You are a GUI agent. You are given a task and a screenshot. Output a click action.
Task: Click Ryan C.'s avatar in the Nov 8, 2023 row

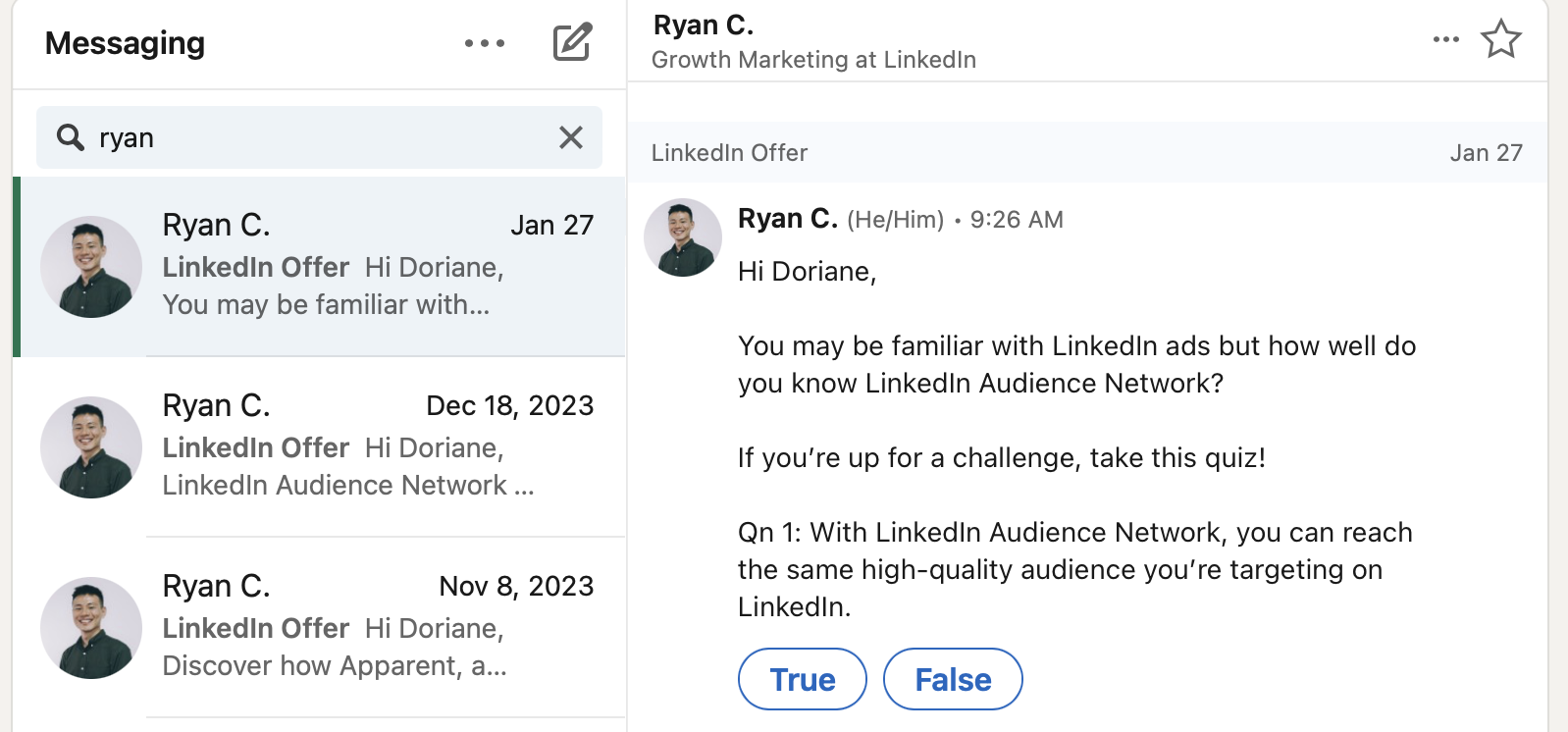pyautogui.click(x=91, y=628)
